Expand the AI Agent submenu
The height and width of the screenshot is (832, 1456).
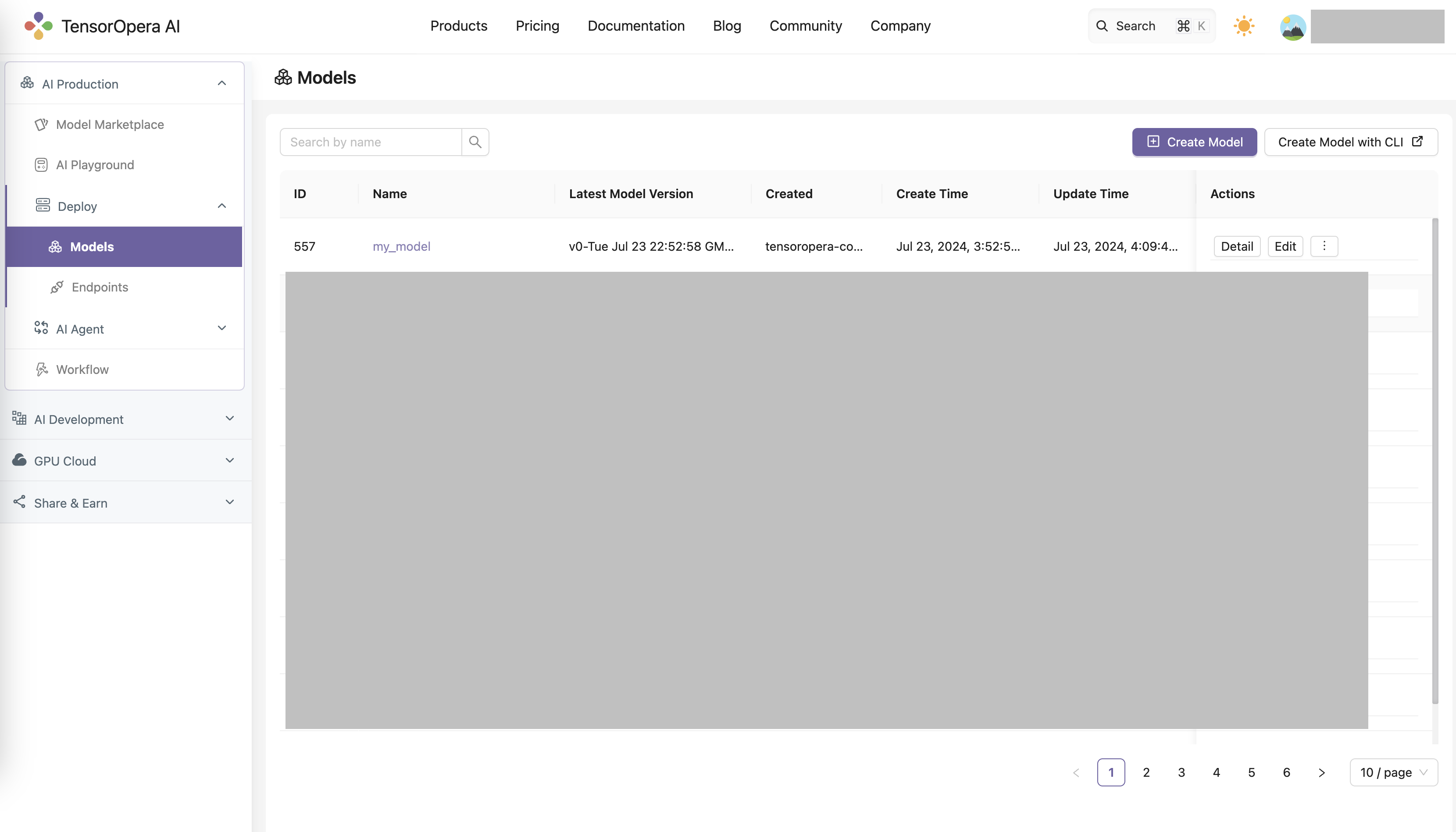[x=222, y=329]
